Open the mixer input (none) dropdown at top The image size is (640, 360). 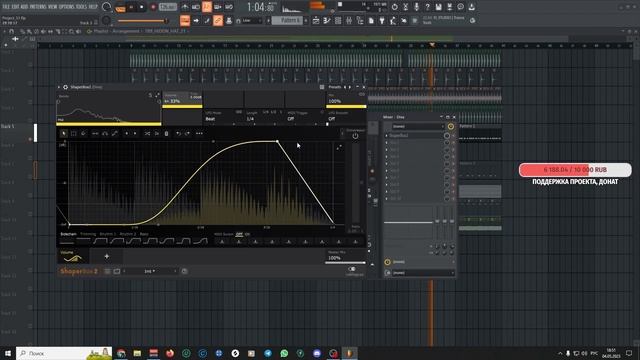[x=418, y=127]
